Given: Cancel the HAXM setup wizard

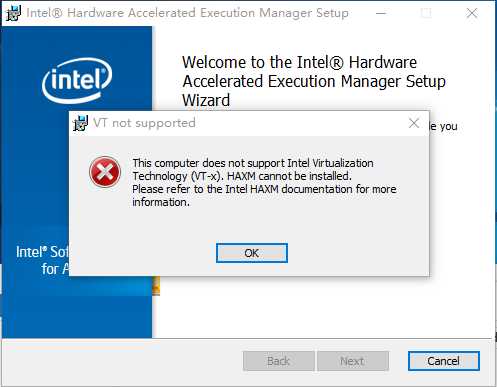Looking at the screenshot, I should point(444,361).
